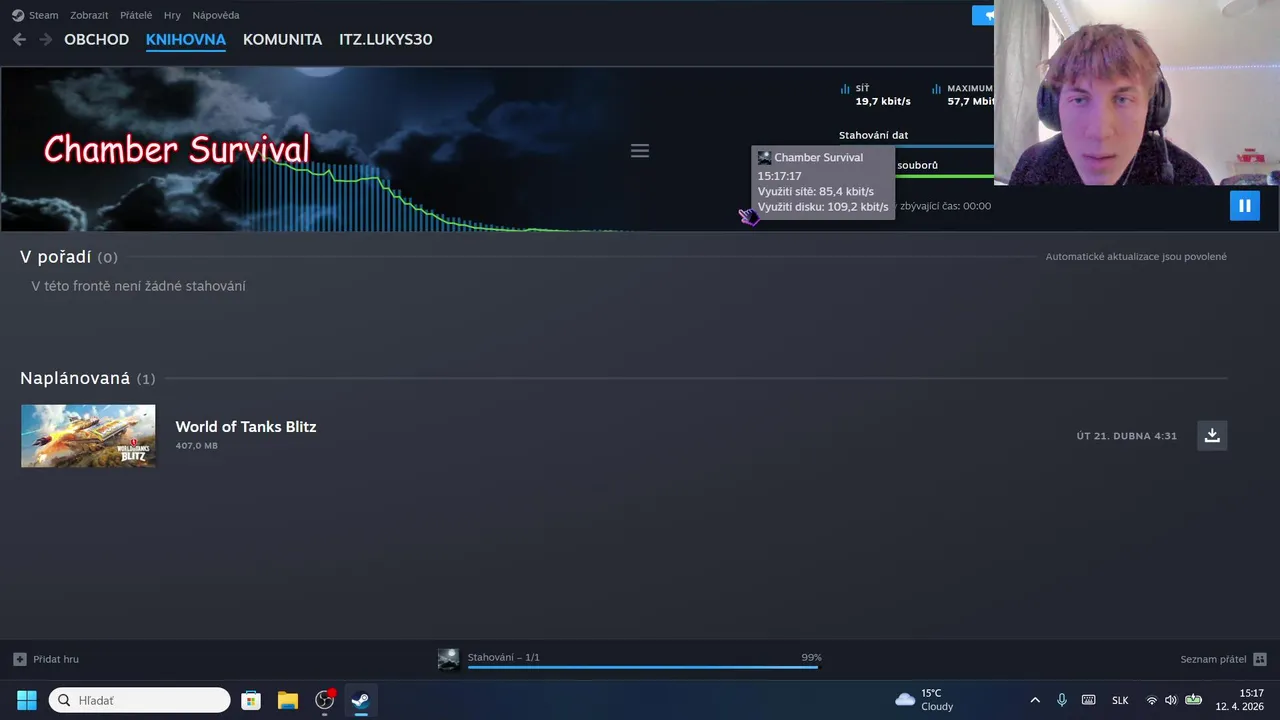Click the Naplánovaná section heading
The image size is (1280, 720).
tap(88, 378)
